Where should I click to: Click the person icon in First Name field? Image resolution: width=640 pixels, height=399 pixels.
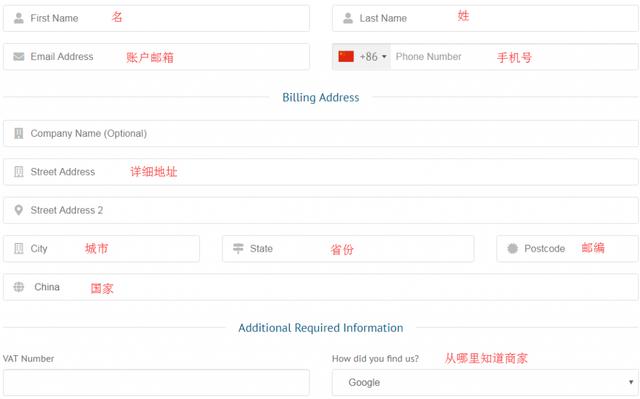(x=19, y=18)
